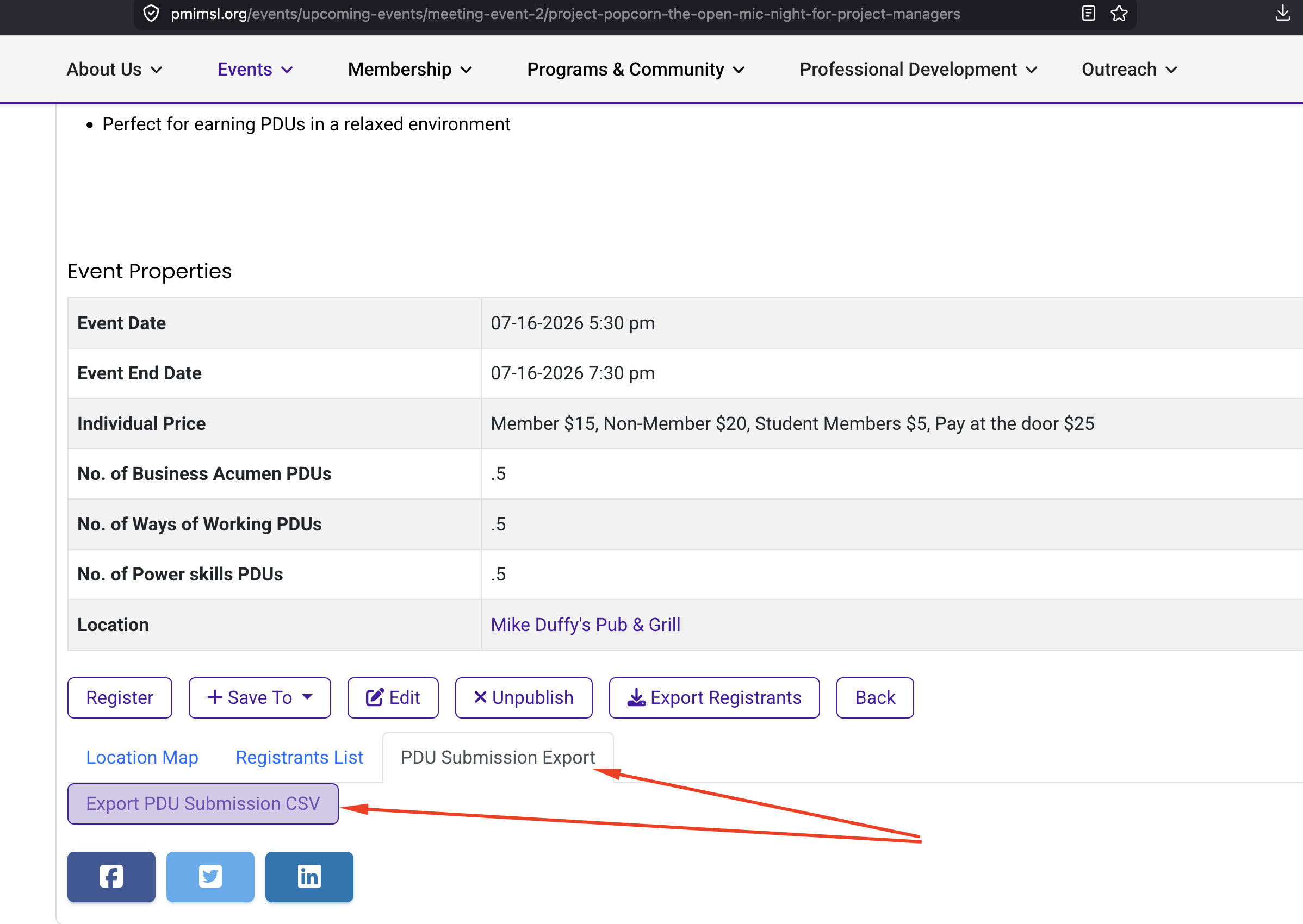Click the Event End Date label
Screen dimensions: 1303x924
click(x=139, y=373)
